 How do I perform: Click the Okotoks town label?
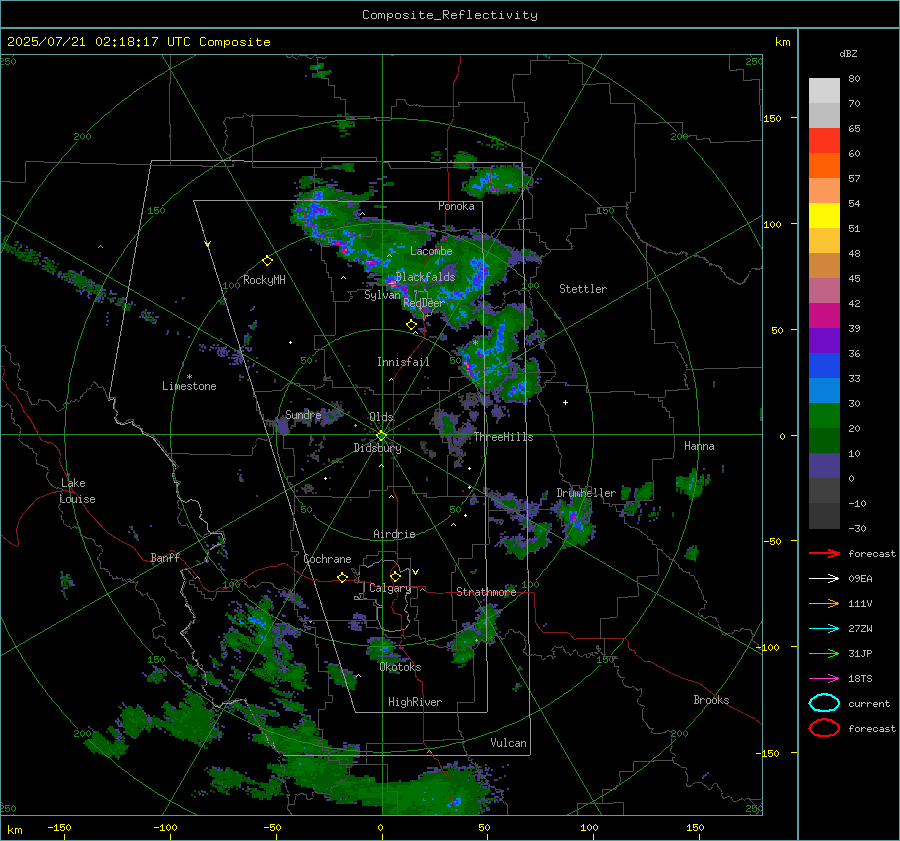pyautogui.click(x=400, y=667)
